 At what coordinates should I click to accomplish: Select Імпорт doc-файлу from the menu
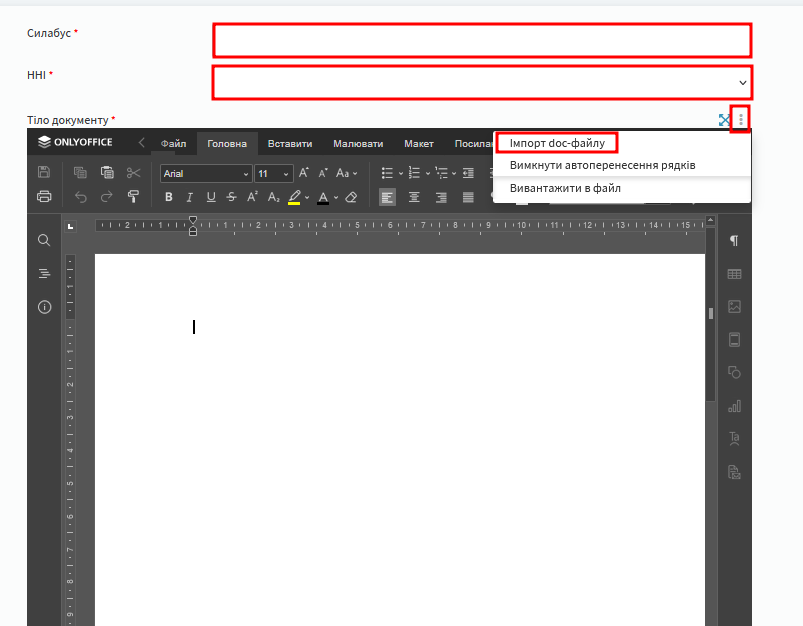(557, 143)
